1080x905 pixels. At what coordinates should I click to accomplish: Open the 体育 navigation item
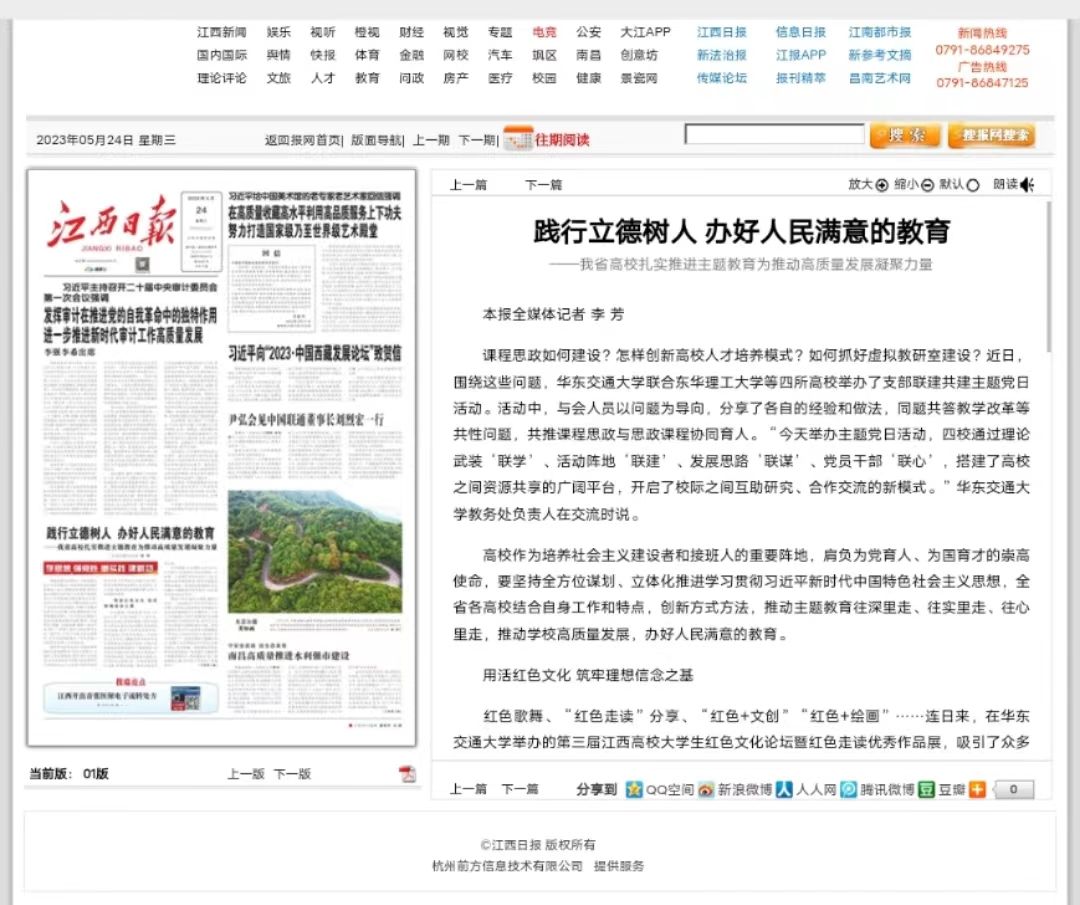tap(367, 55)
